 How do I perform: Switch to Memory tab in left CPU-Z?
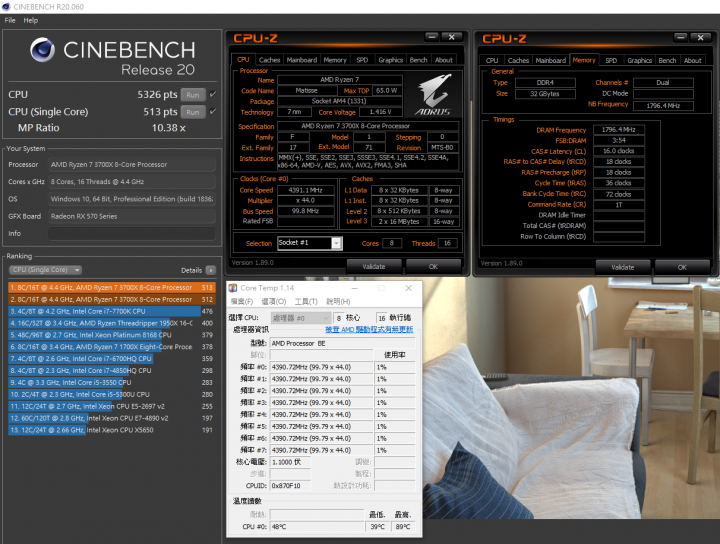tap(335, 60)
